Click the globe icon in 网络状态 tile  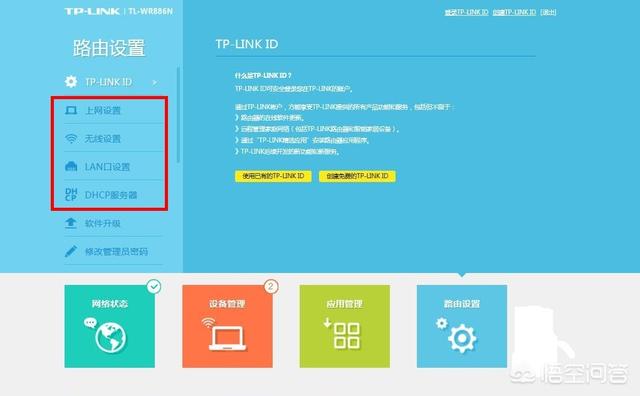(x=111, y=337)
